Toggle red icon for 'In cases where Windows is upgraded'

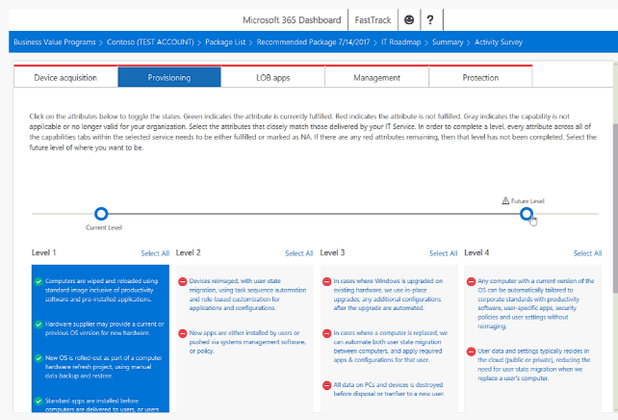click(327, 281)
